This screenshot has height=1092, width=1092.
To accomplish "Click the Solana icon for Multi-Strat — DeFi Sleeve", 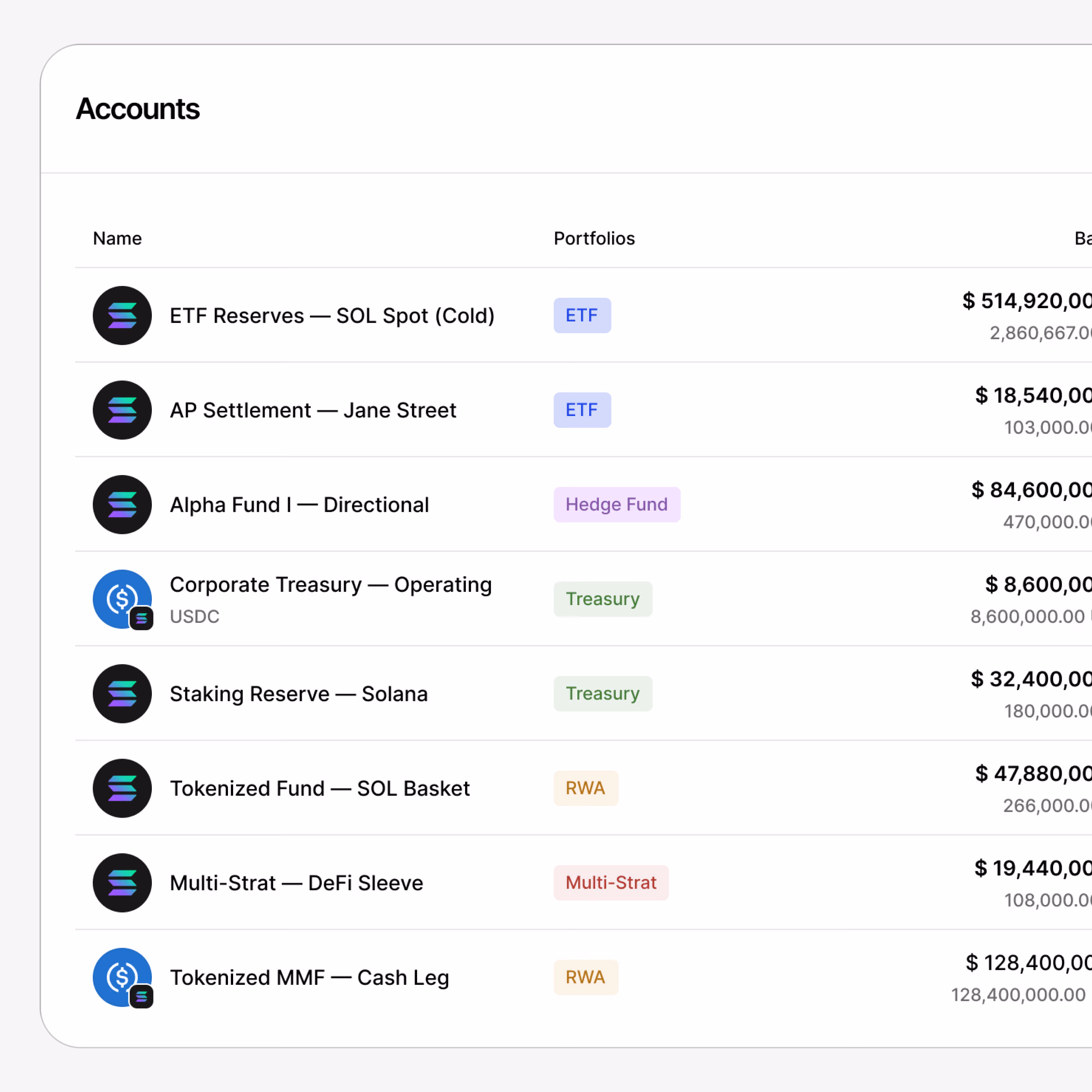I will pyautogui.click(x=122, y=883).
